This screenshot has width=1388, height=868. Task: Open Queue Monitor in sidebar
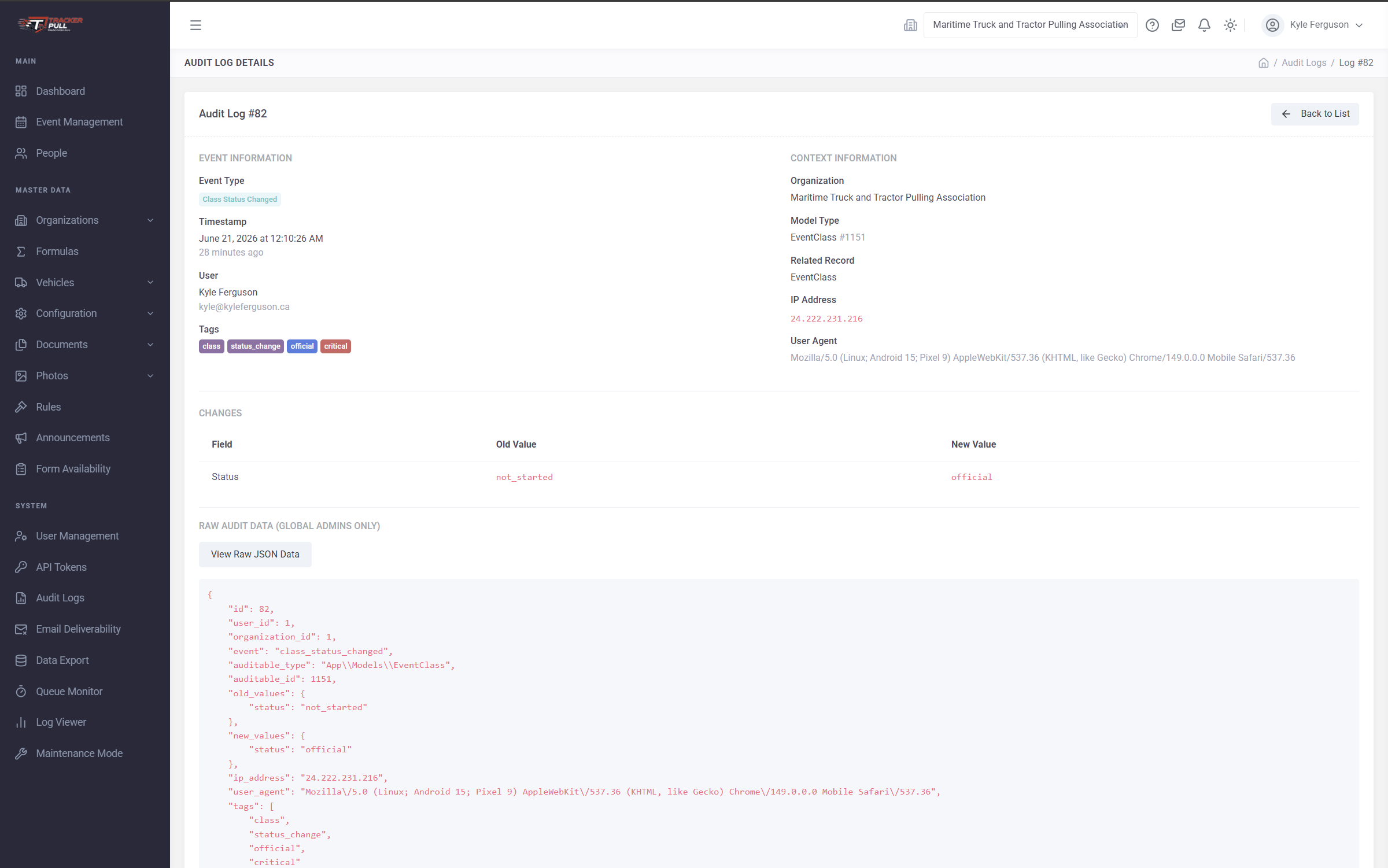85,692
